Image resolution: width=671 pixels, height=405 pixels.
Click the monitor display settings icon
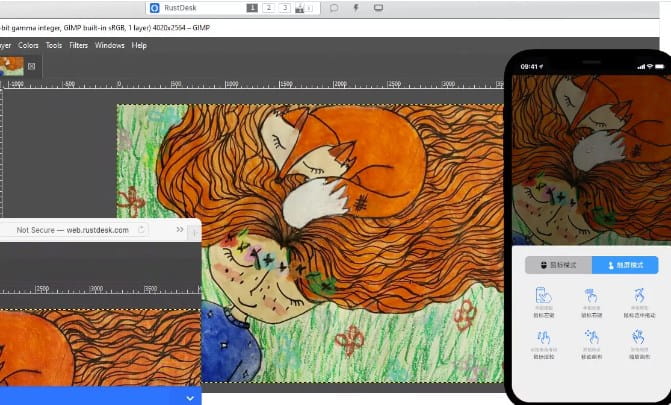[x=378, y=8]
